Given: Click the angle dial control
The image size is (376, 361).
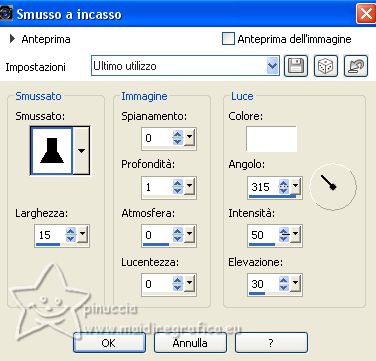Looking at the screenshot, I should coord(333,187).
